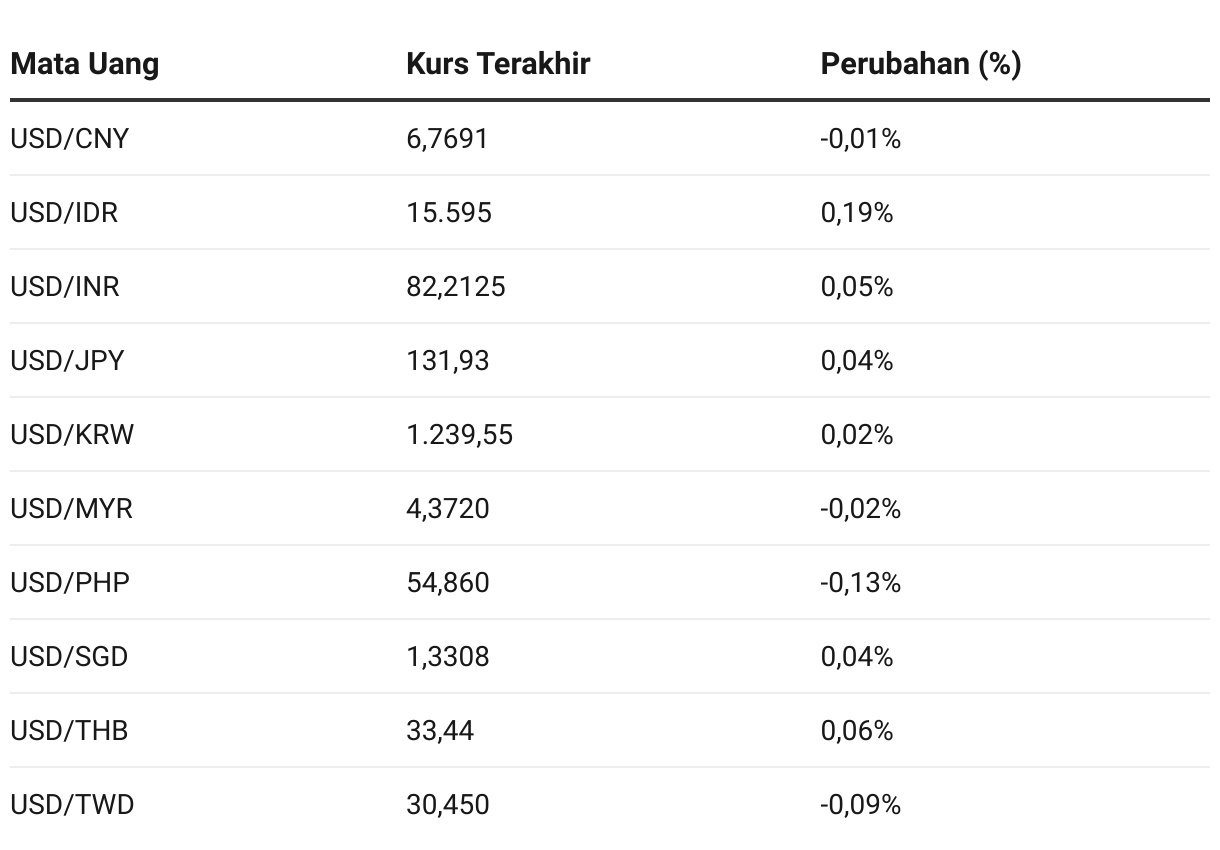Click the USD/KRW currency pair

tap(72, 435)
